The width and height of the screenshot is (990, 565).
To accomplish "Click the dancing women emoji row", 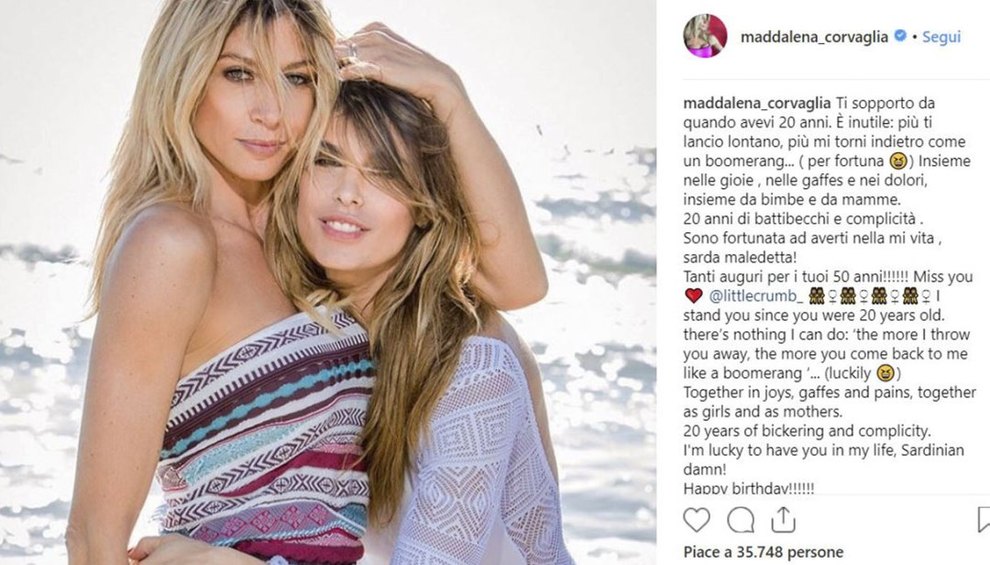I will tap(871, 295).
